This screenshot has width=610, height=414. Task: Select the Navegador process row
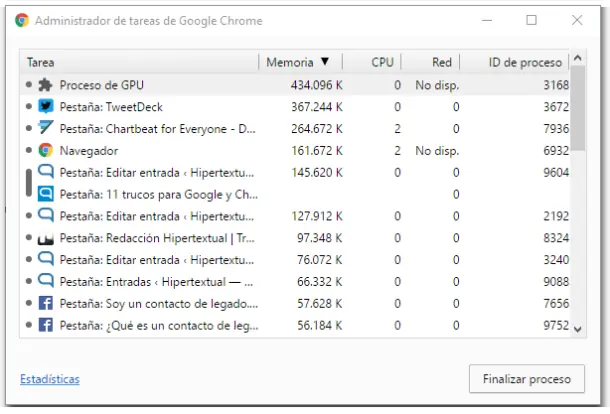click(295, 150)
